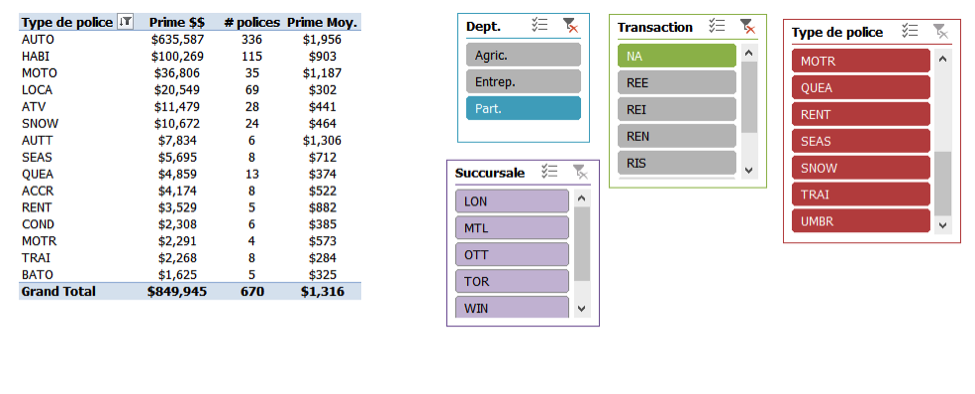Select REI in Transaction slicer
Image resolution: width=975 pixels, height=394 pixels.
677,109
